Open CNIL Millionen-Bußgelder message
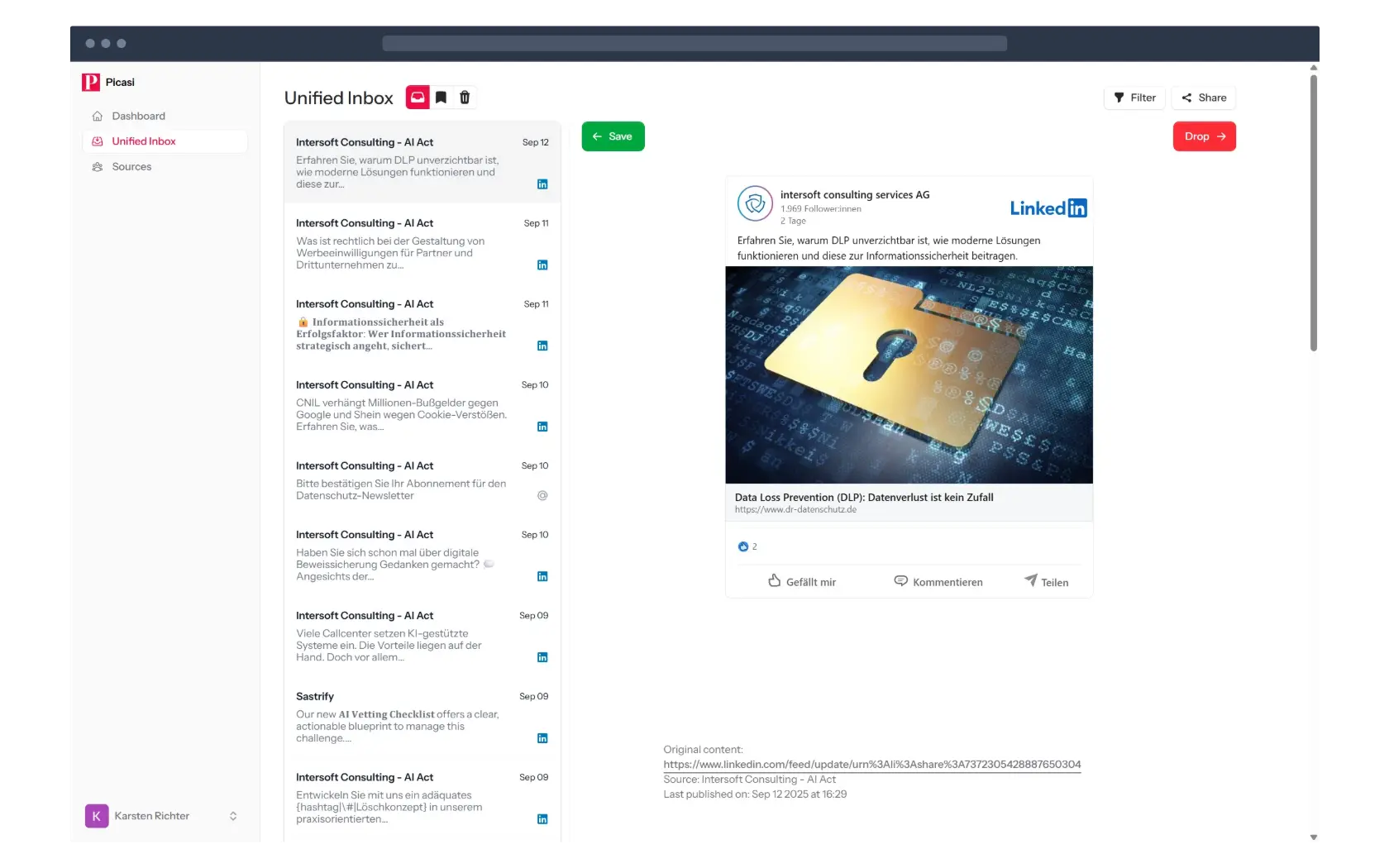The width and height of the screenshot is (1389, 868). click(x=422, y=406)
